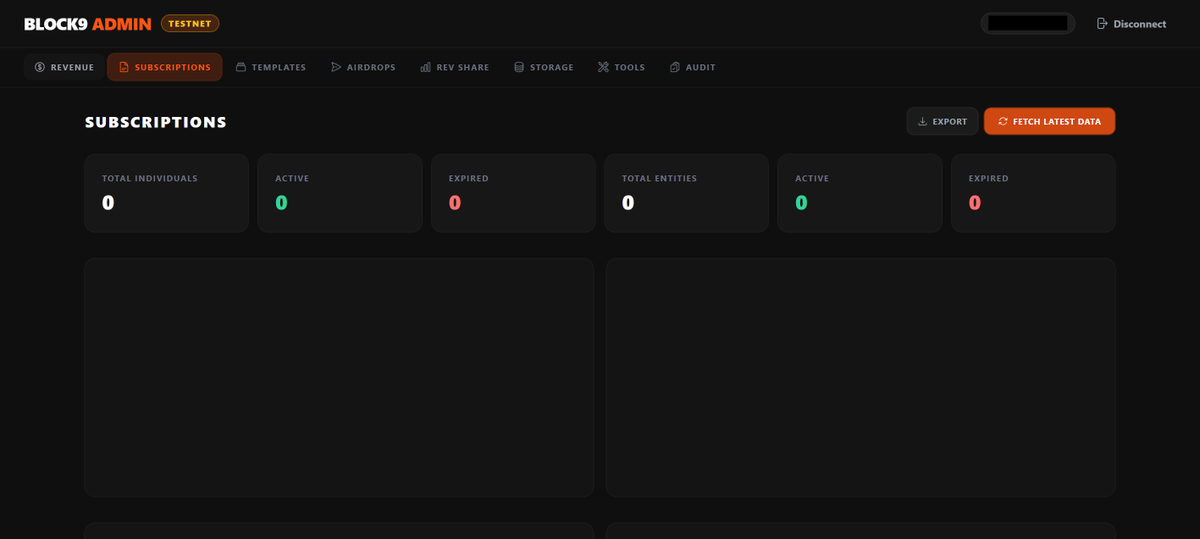Click the redacted wallet address pill
The image size is (1200, 539).
1028,23
